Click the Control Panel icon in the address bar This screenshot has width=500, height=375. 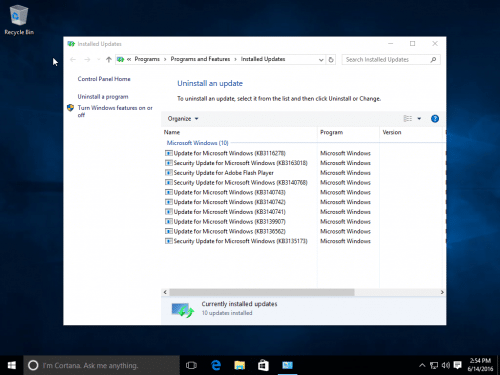pyautogui.click(x=121, y=59)
